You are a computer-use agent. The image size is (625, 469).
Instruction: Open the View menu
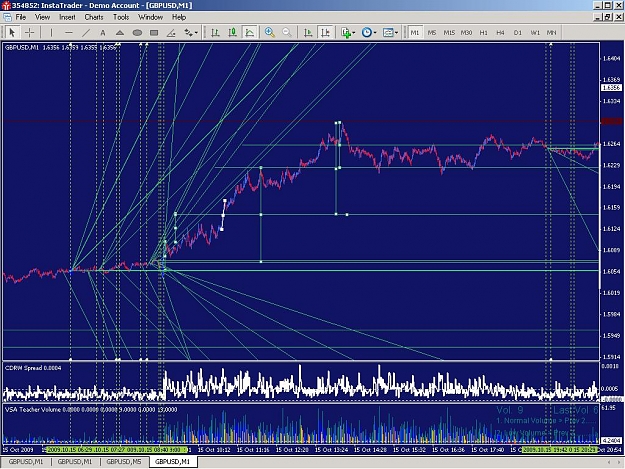pos(42,17)
